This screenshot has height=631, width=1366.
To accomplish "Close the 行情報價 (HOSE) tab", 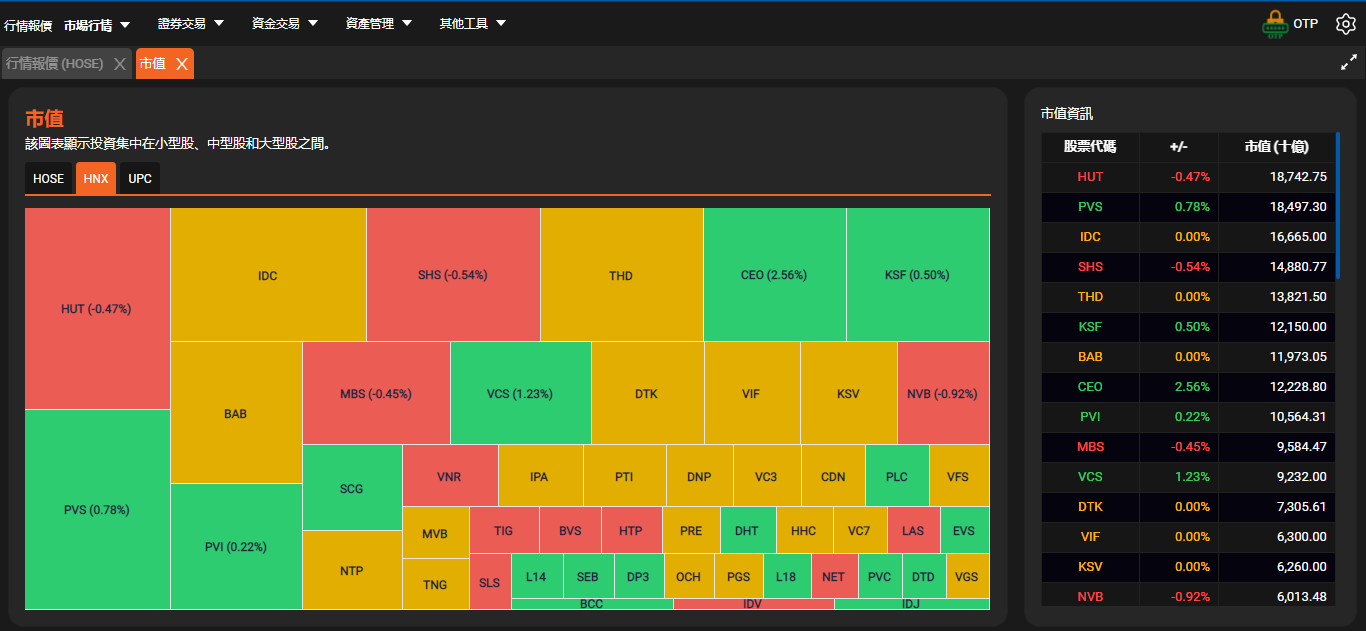I will (x=120, y=64).
